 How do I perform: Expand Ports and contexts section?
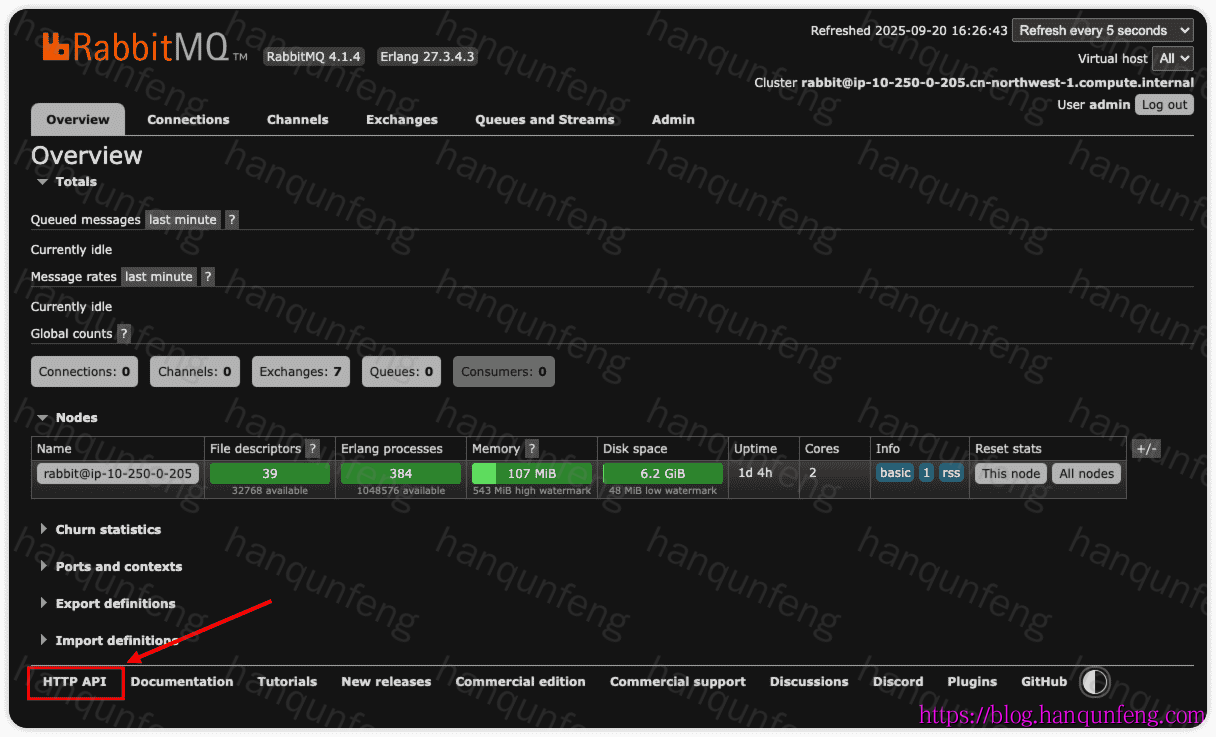[111, 567]
